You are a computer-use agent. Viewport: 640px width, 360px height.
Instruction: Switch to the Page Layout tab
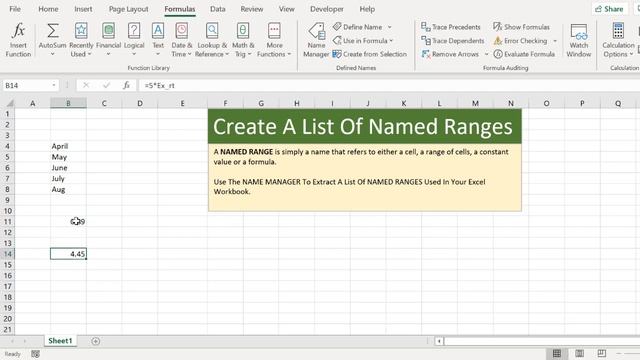[x=129, y=9]
